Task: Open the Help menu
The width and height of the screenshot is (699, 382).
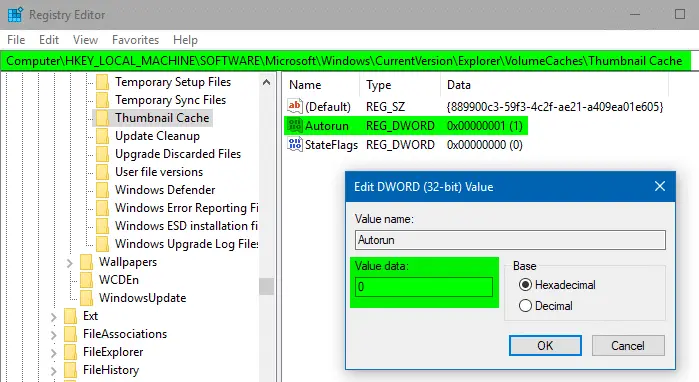Action: (x=185, y=40)
